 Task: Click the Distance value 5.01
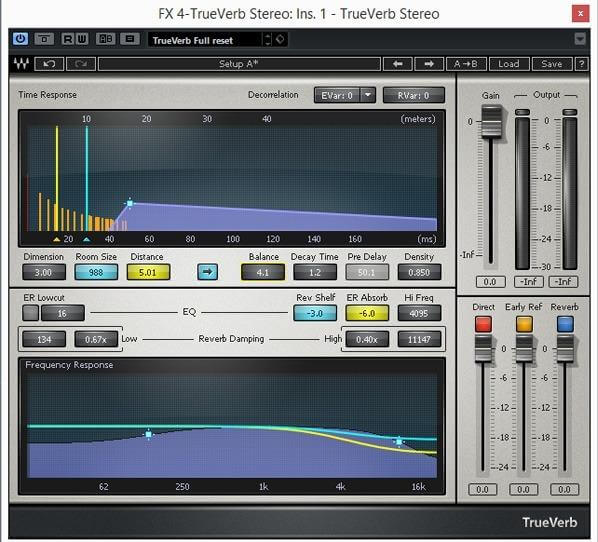[x=148, y=272]
